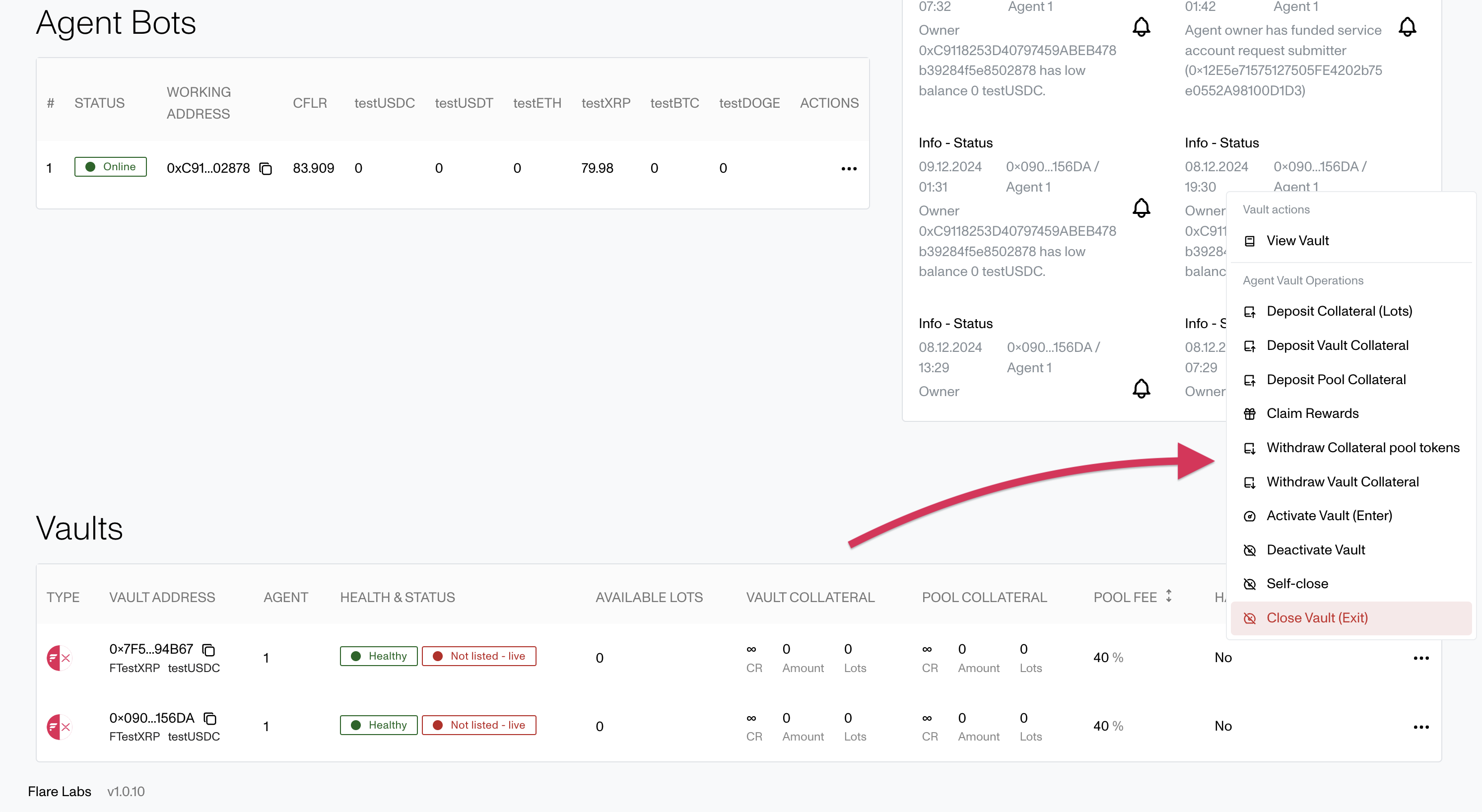Open three-dot menu for vault 0x7F5...94B67
1482x812 pixels.
point(1420,658)
